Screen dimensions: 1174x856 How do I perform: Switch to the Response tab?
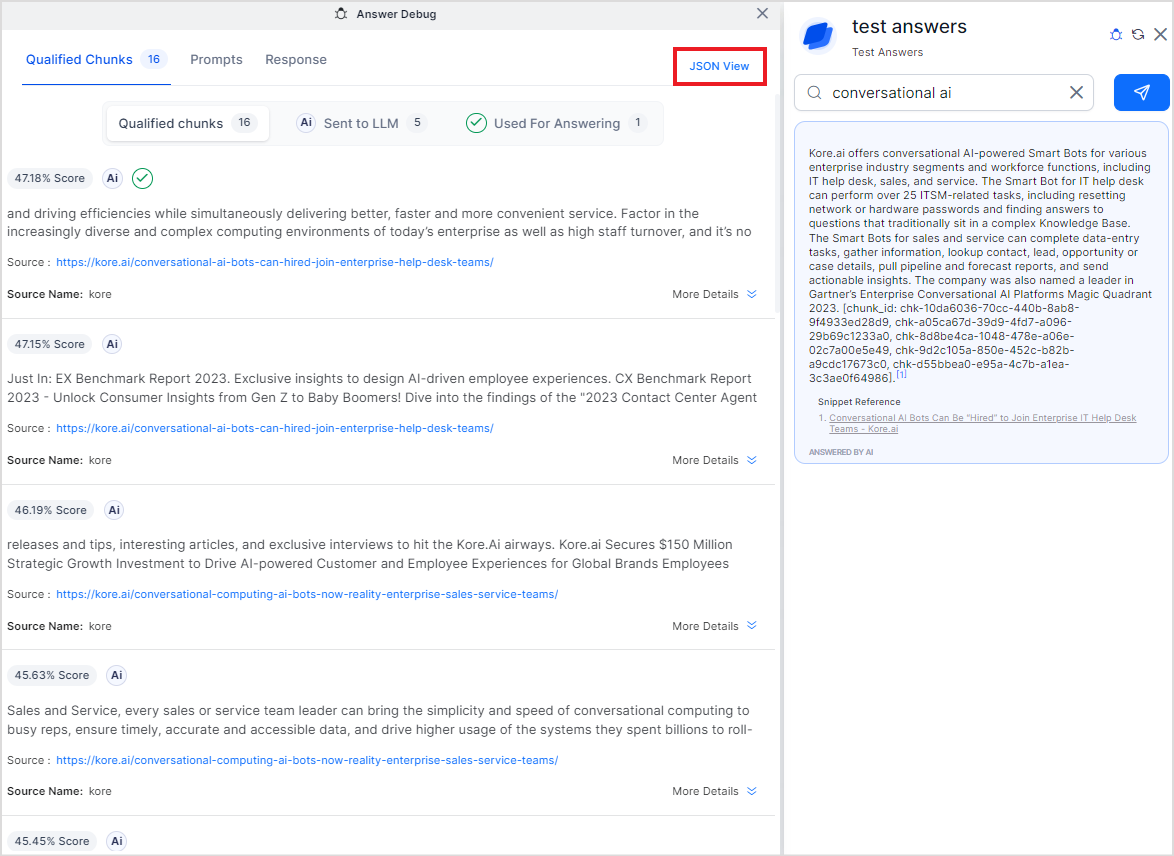(x=296, y=60)
